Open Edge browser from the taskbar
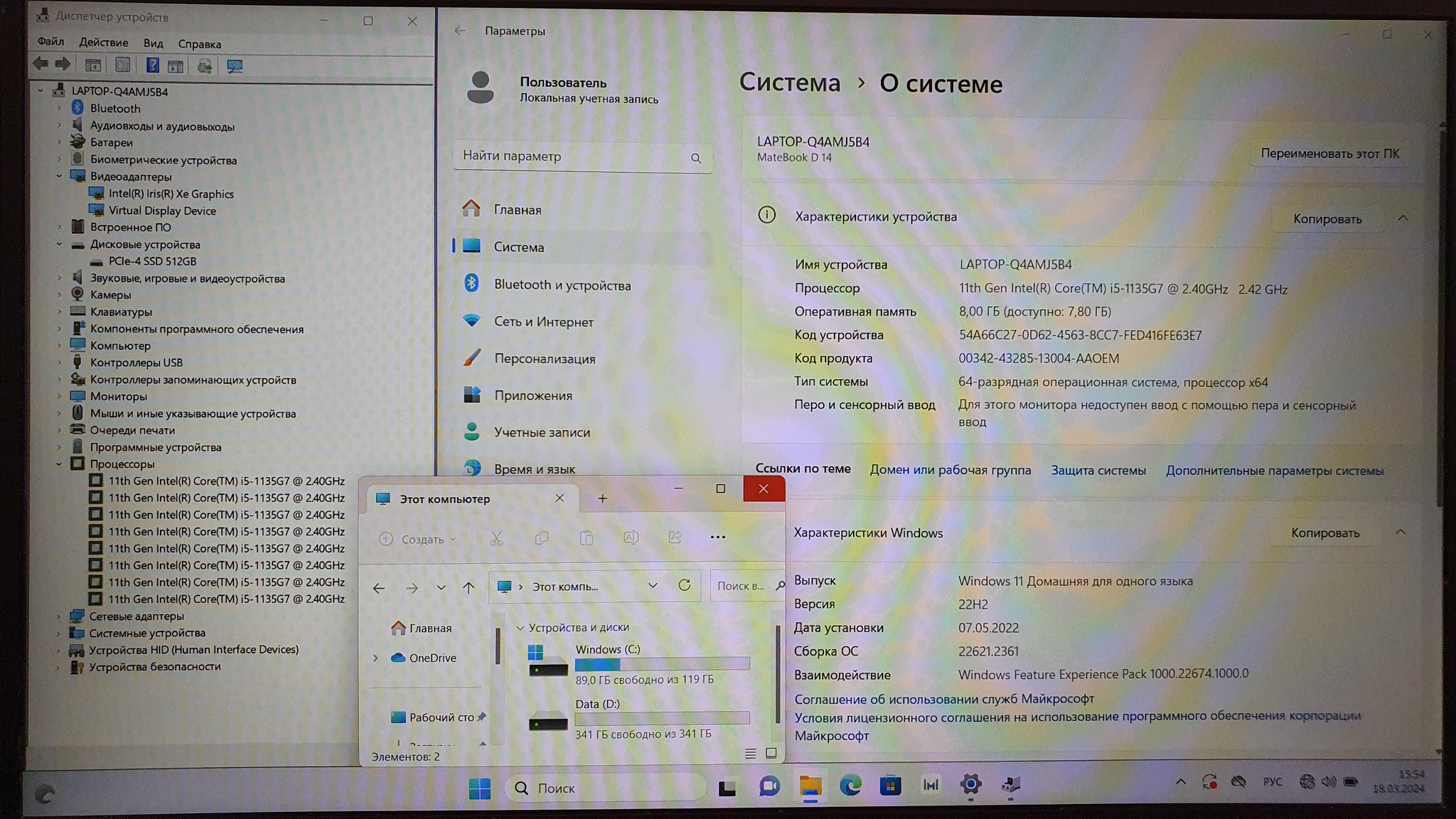This screenshot has width=1456, height=819. tap(850, 785)
